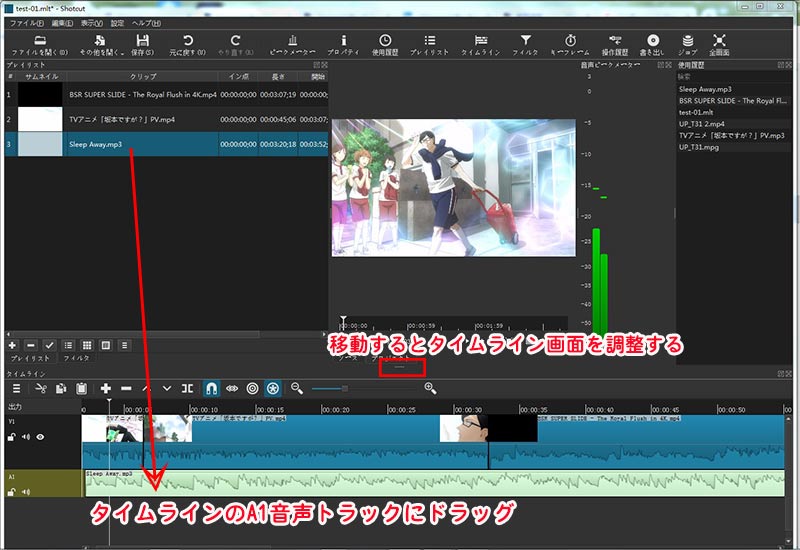
Task: Split clip at playhead
Action: pos(187,389)
